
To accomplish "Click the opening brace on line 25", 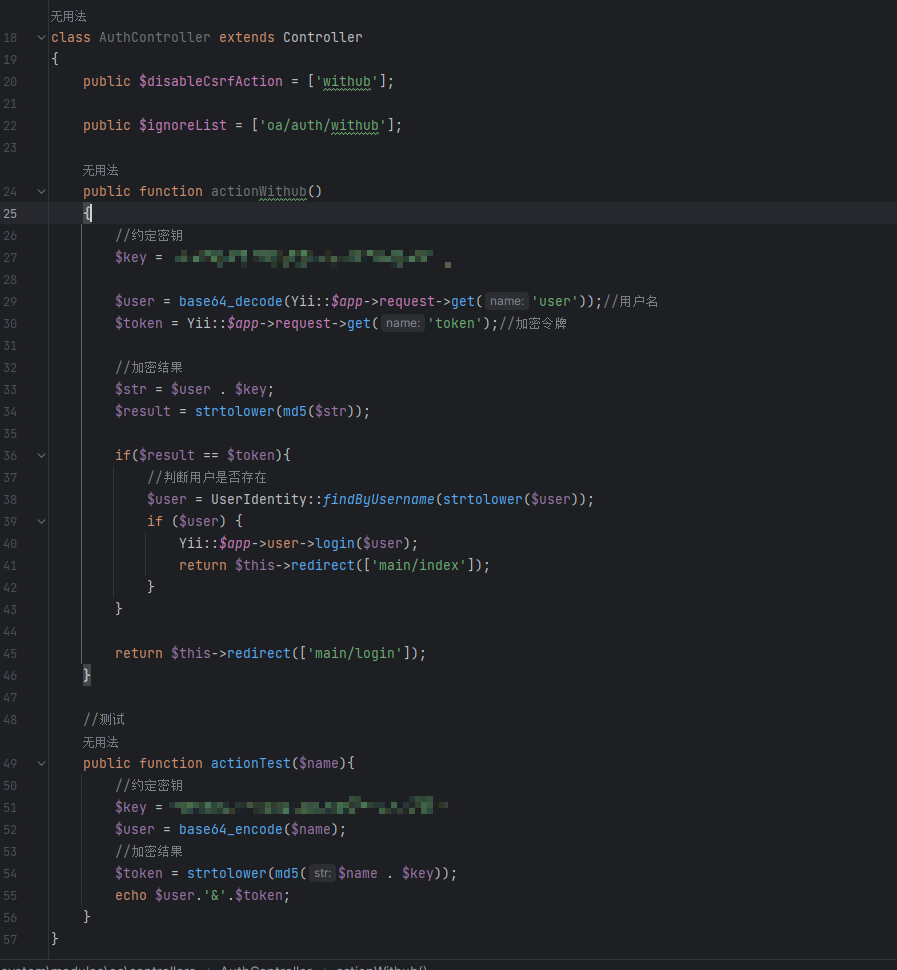I will coord(87,213).
